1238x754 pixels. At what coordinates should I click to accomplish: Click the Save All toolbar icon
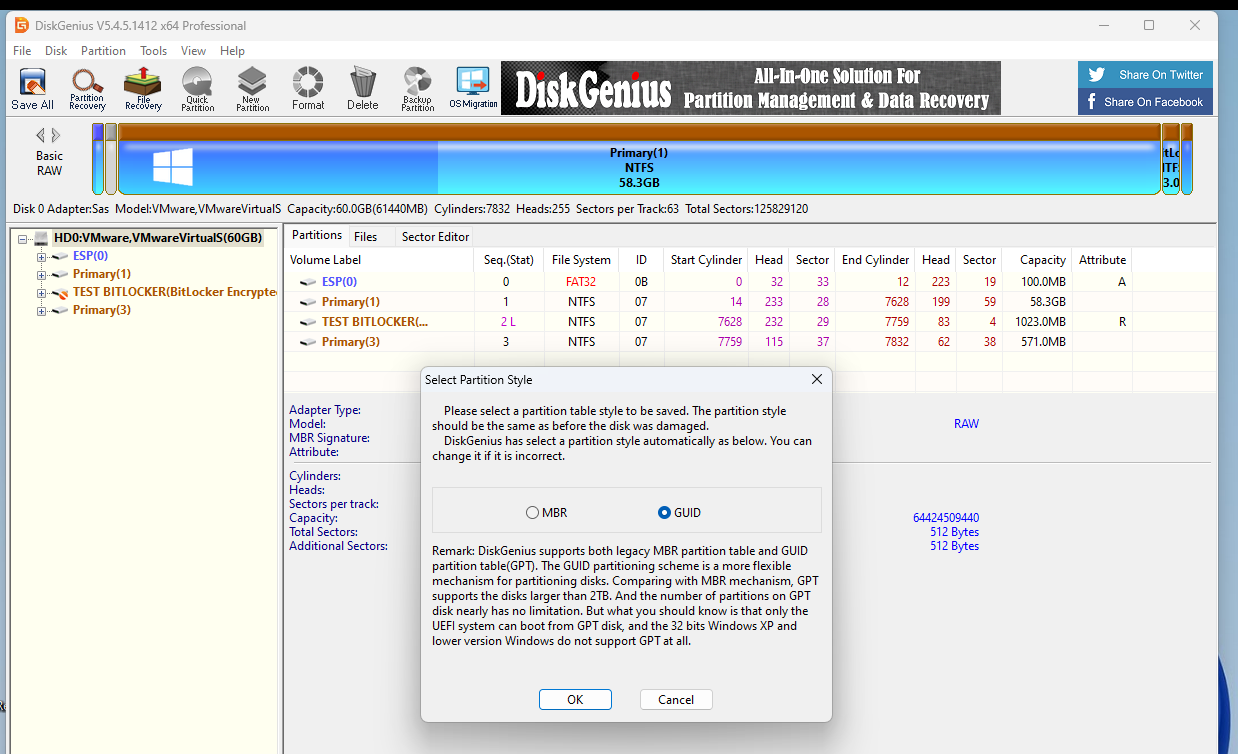pyautogui.click(x=32, y=89)
